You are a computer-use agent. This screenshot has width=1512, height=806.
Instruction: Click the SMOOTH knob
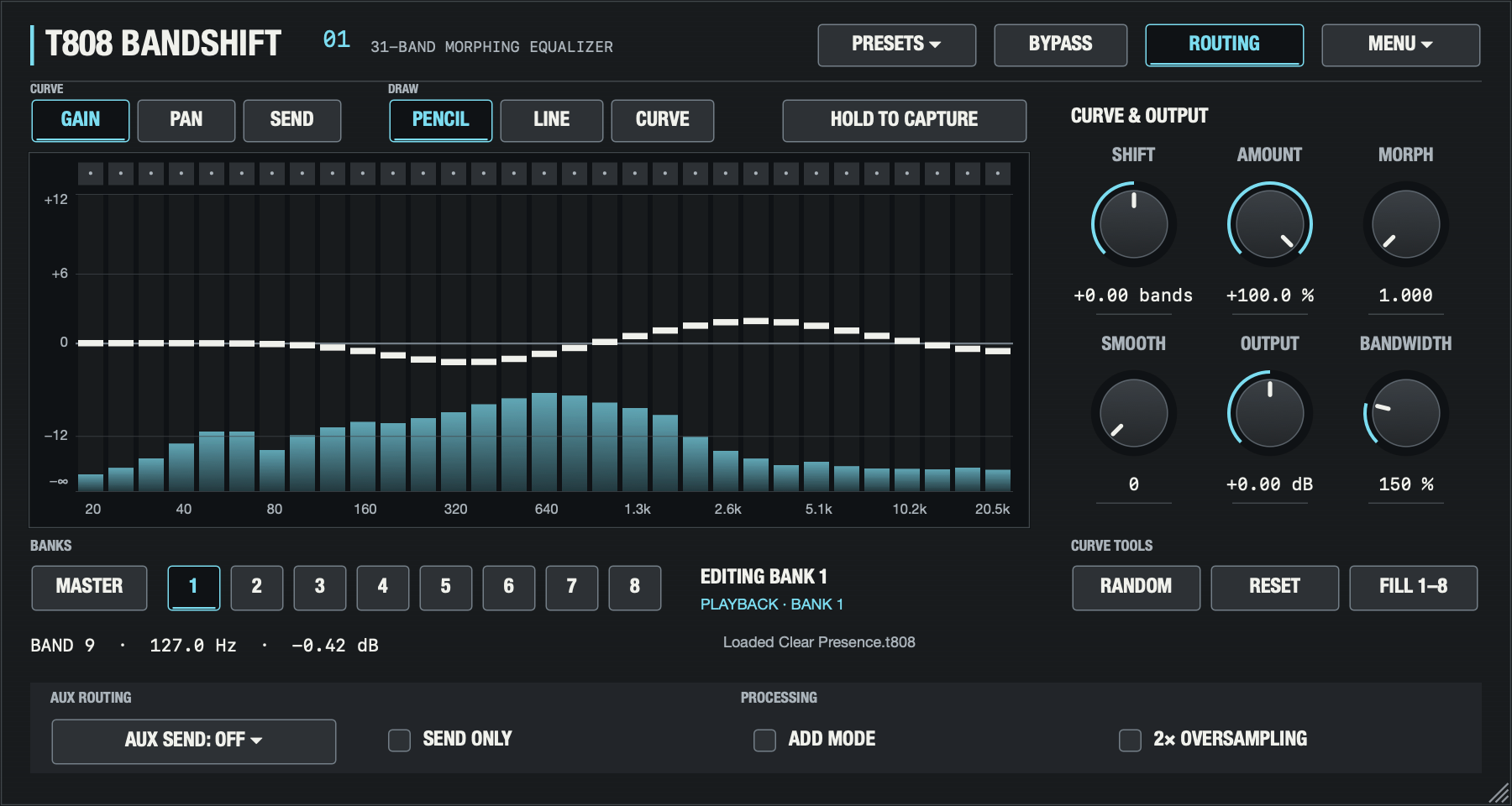point(1133,413)
